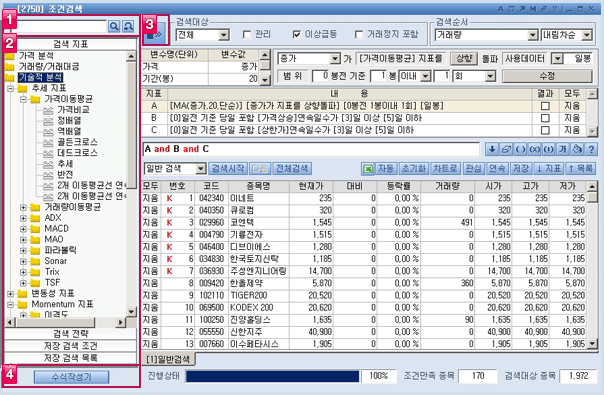Click the magnifier search icon beside the search field
The image size is (604, 395).
point(114,26)
